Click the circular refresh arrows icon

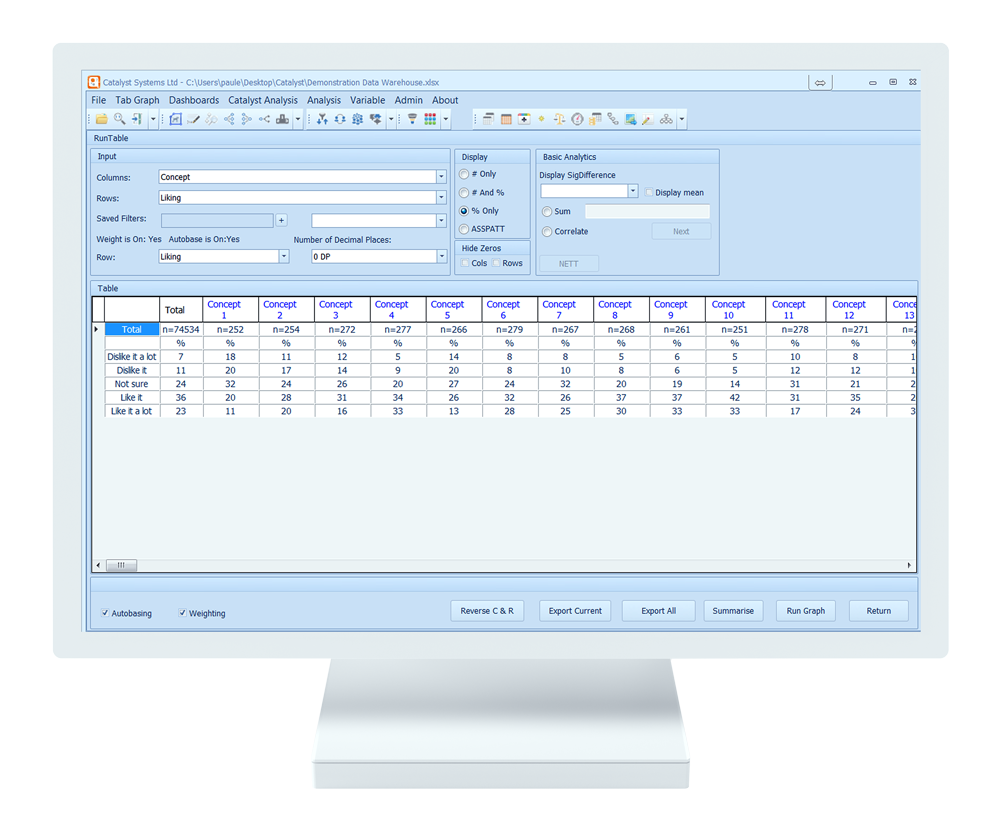click(340, 119)
